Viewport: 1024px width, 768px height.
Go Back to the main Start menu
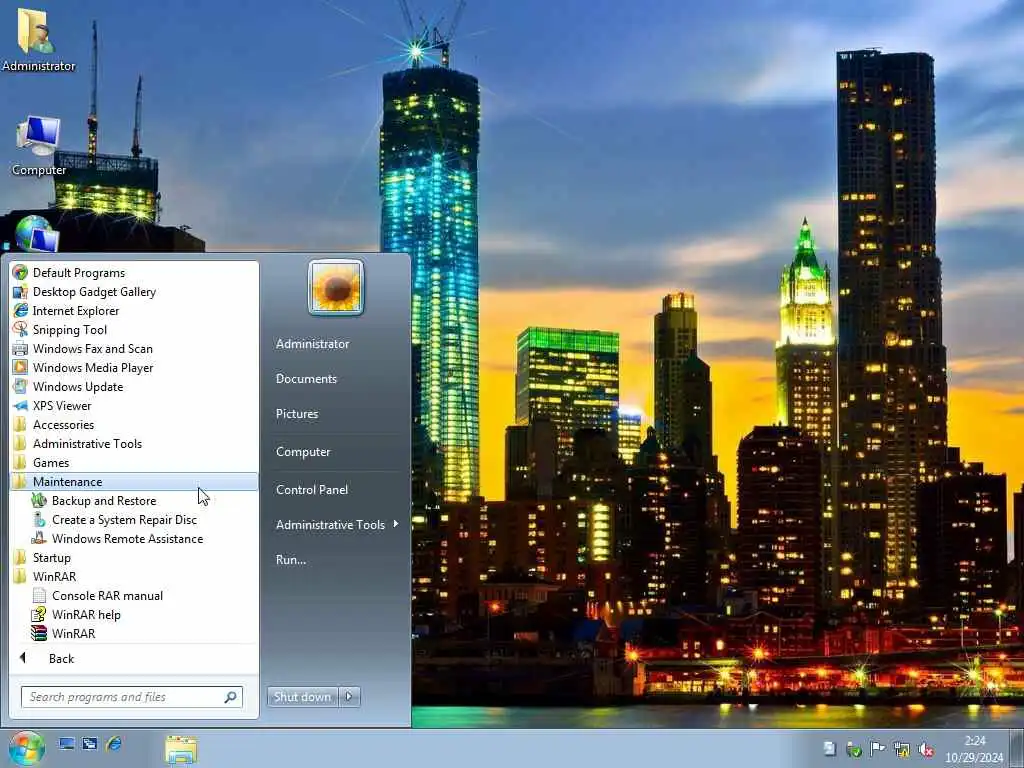pos(61,659)
